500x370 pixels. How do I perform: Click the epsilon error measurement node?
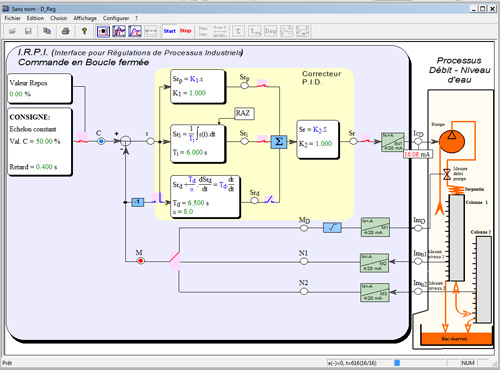151,141
